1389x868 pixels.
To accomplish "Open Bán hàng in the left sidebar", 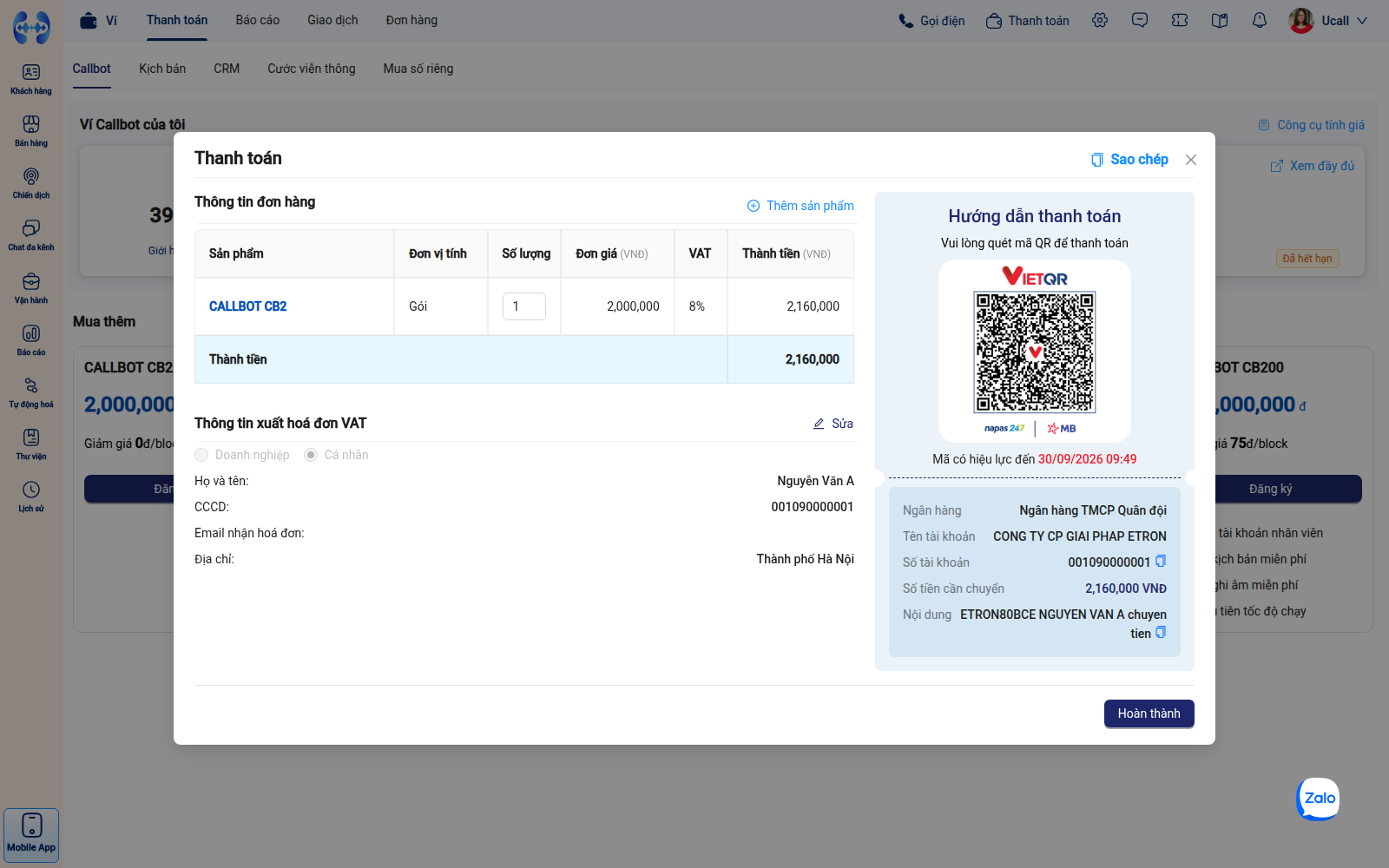I will point(31,131).
